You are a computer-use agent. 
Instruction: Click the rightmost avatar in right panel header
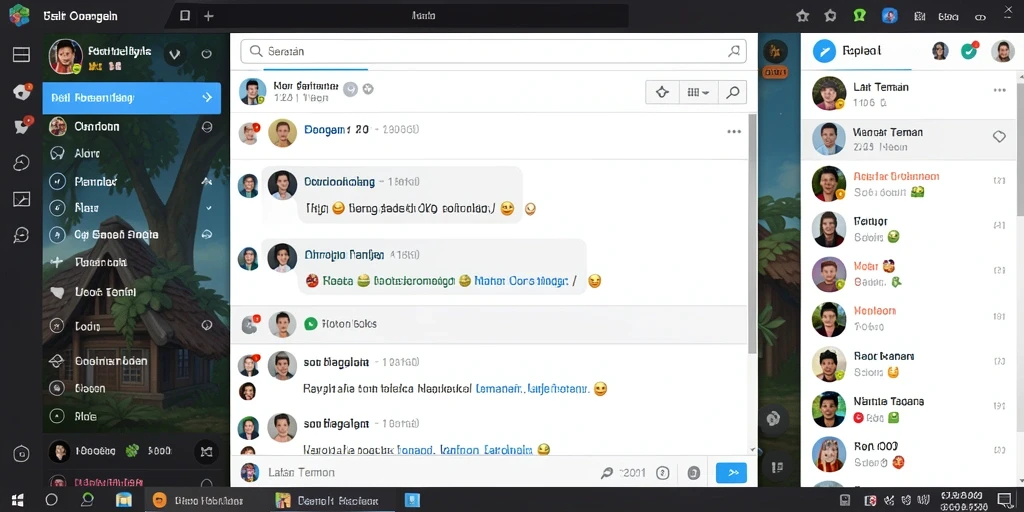(x=1002, y=51)
